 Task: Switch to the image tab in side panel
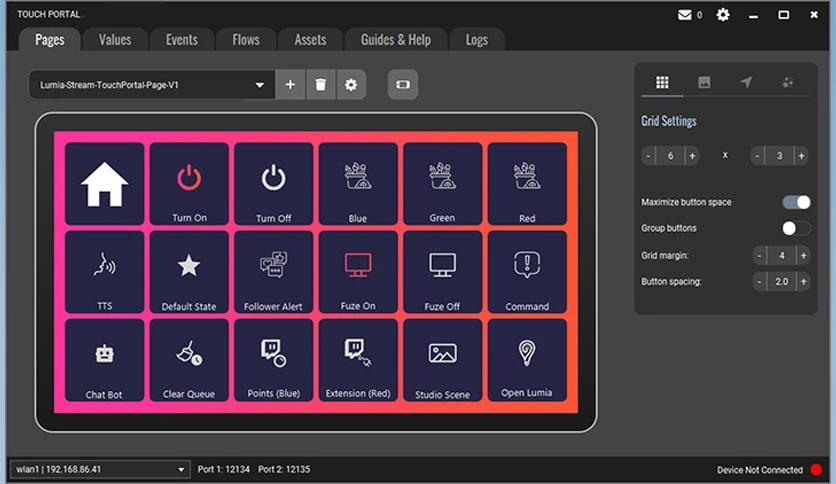click(x=704, y=82)
